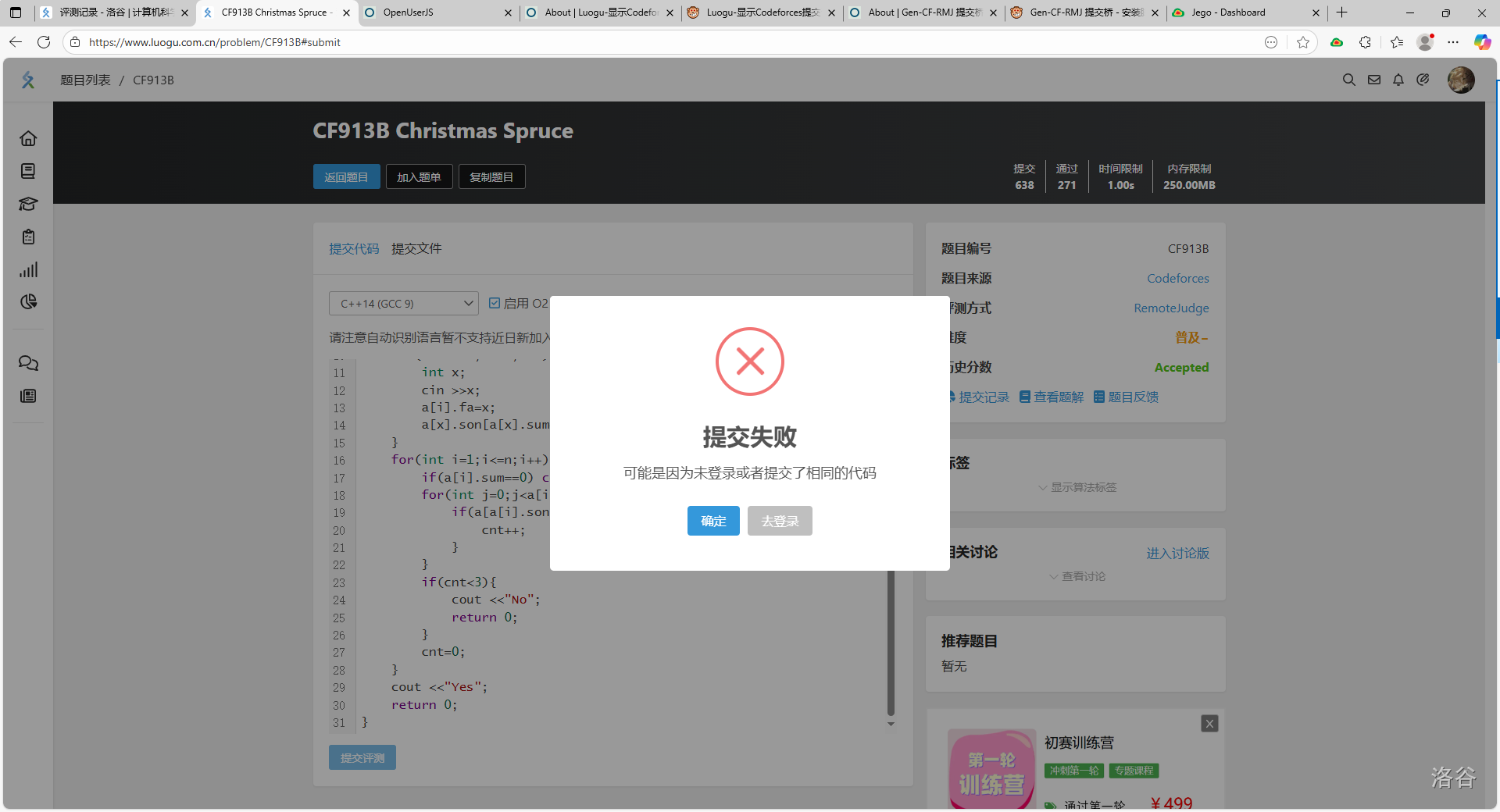Viewport: 1500px width, 812px height.
Task: Click the training camp ad thumbnail
Action: (x=991, y=769)
